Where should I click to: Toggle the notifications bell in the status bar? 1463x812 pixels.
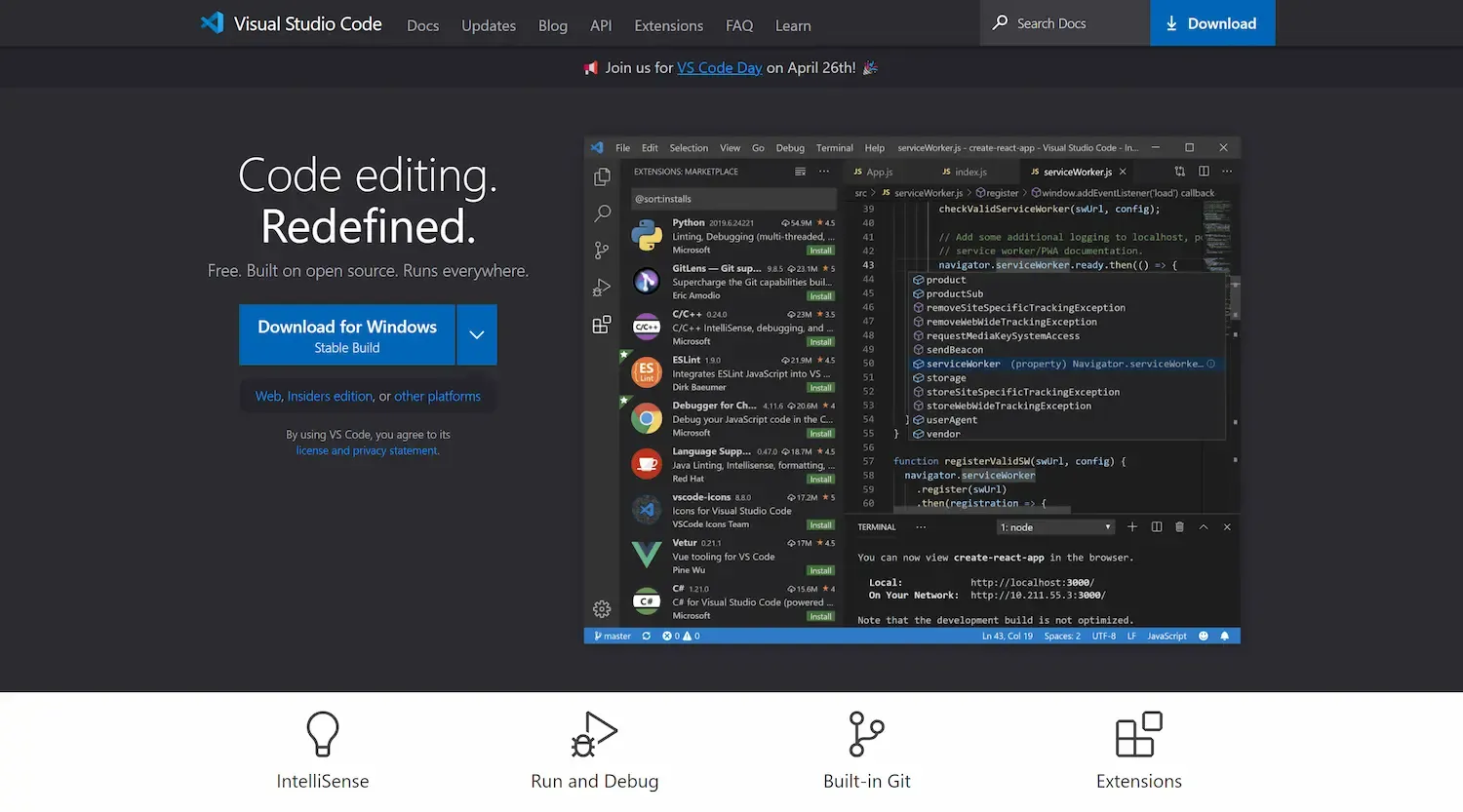coord(1225,636)
